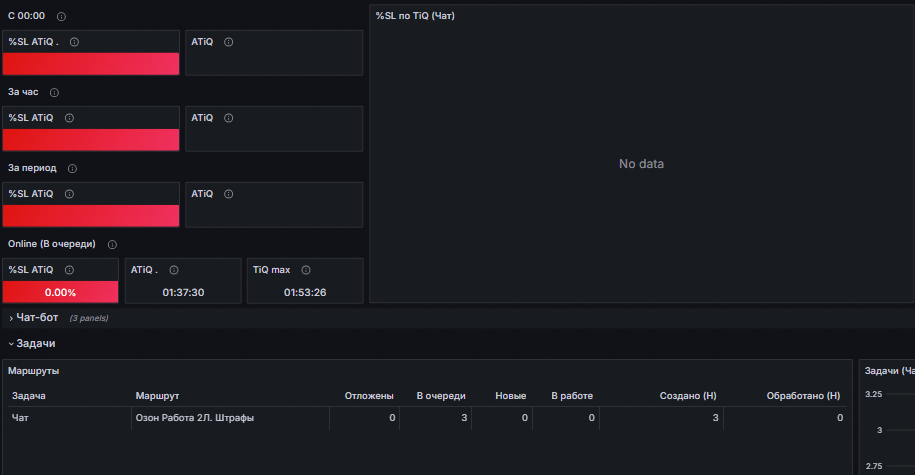The width and height of the screenshot is (915, 475).
Task: Sort table by Маршрут column header
Action: 157,396
